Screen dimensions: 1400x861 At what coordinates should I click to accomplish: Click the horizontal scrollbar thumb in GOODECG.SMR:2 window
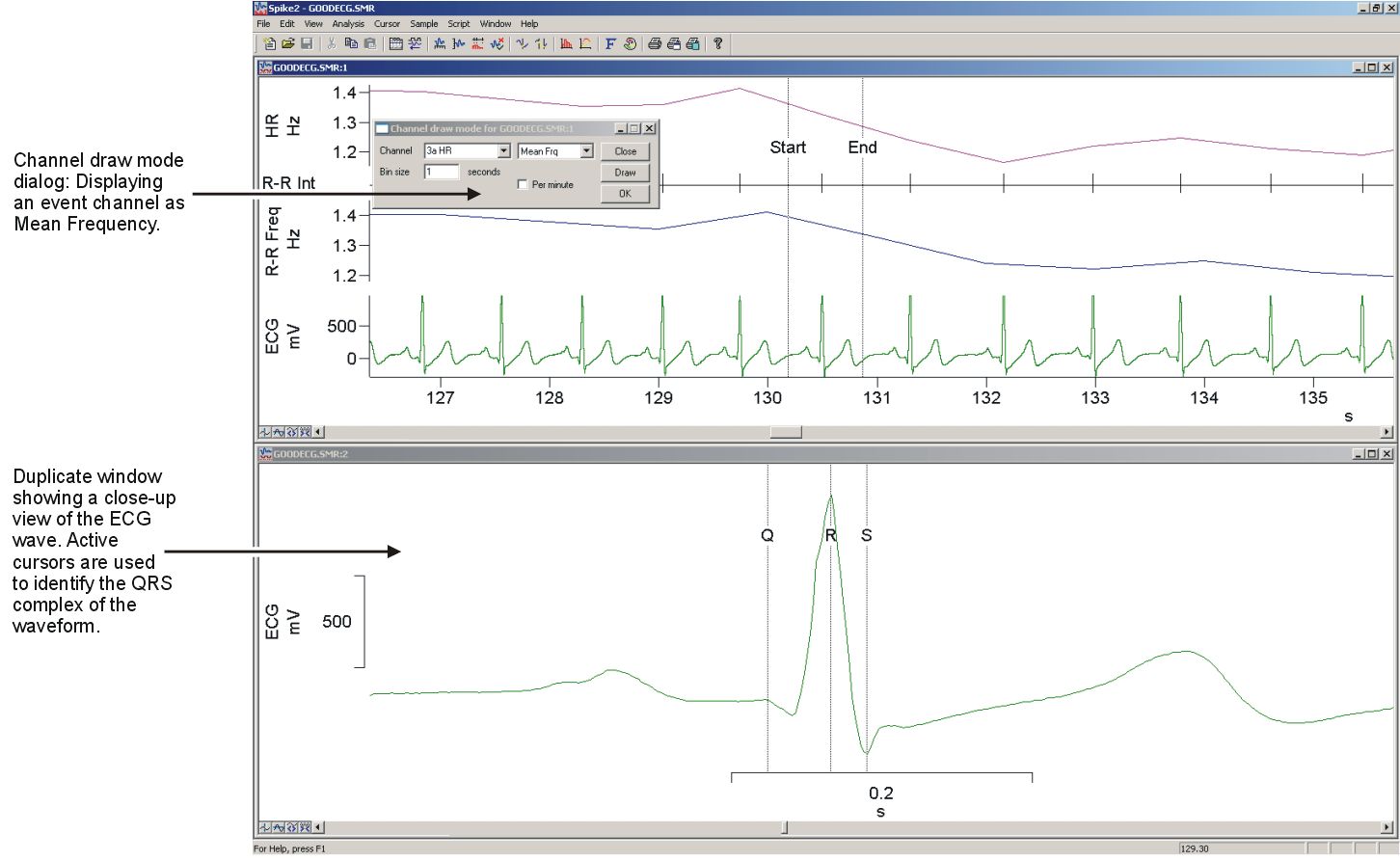click(784, 827)
